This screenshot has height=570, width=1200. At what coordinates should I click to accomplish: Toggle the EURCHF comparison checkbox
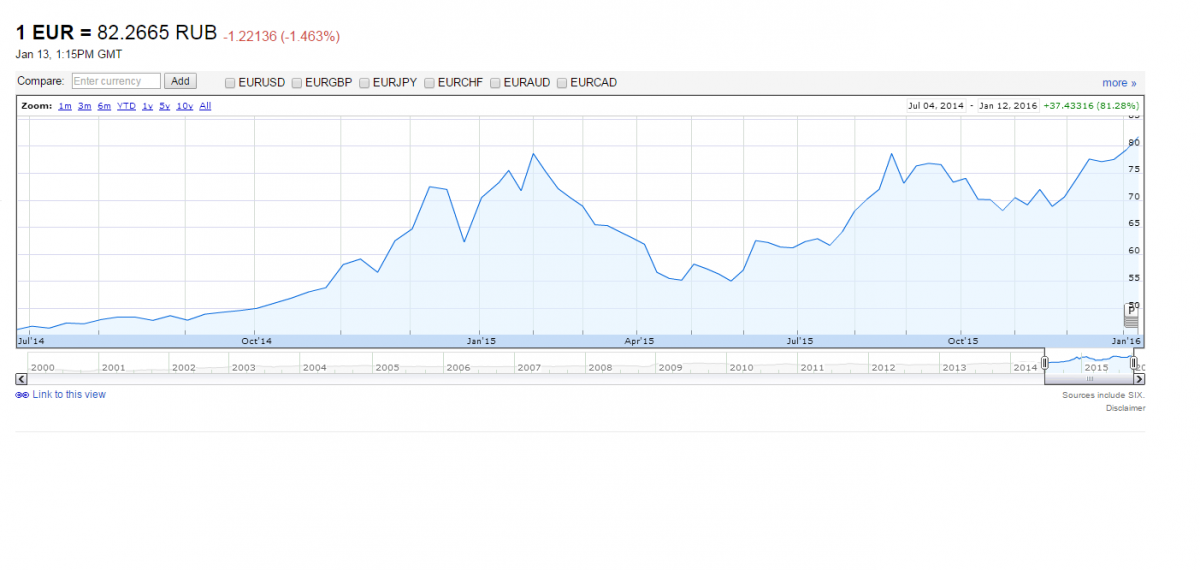click(x=429, y=83)
